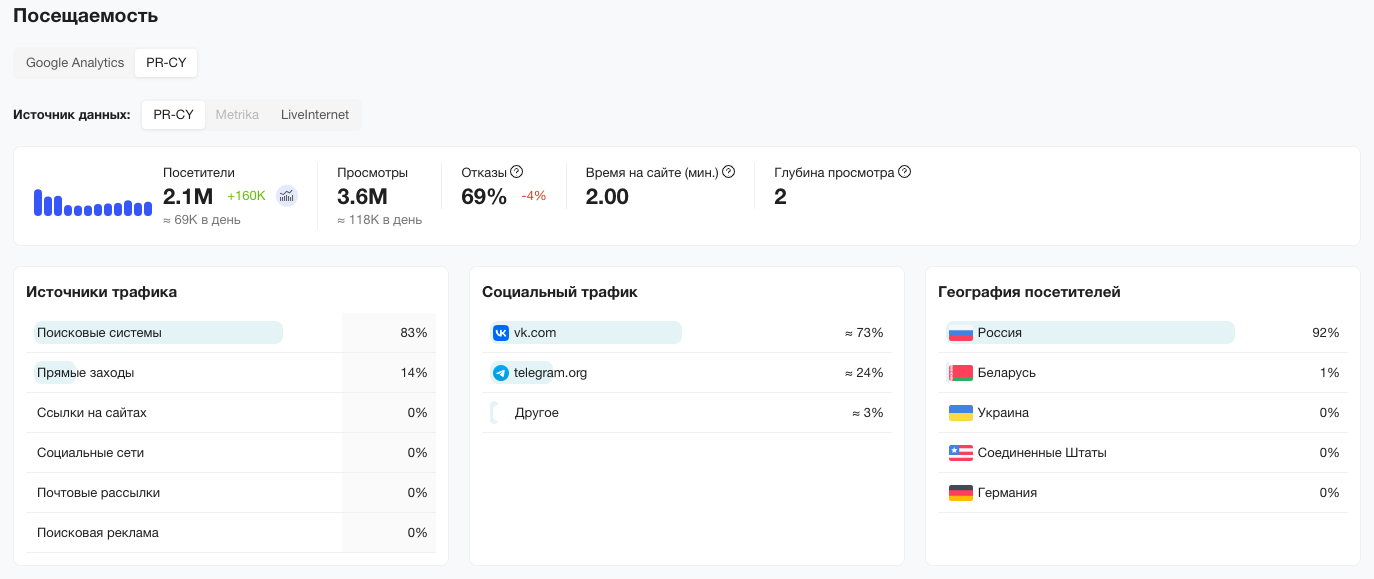The width and height of the screenshot is (1374, 579).
Task: Click the Telegram logo icon
Action: tap(501, 373)
